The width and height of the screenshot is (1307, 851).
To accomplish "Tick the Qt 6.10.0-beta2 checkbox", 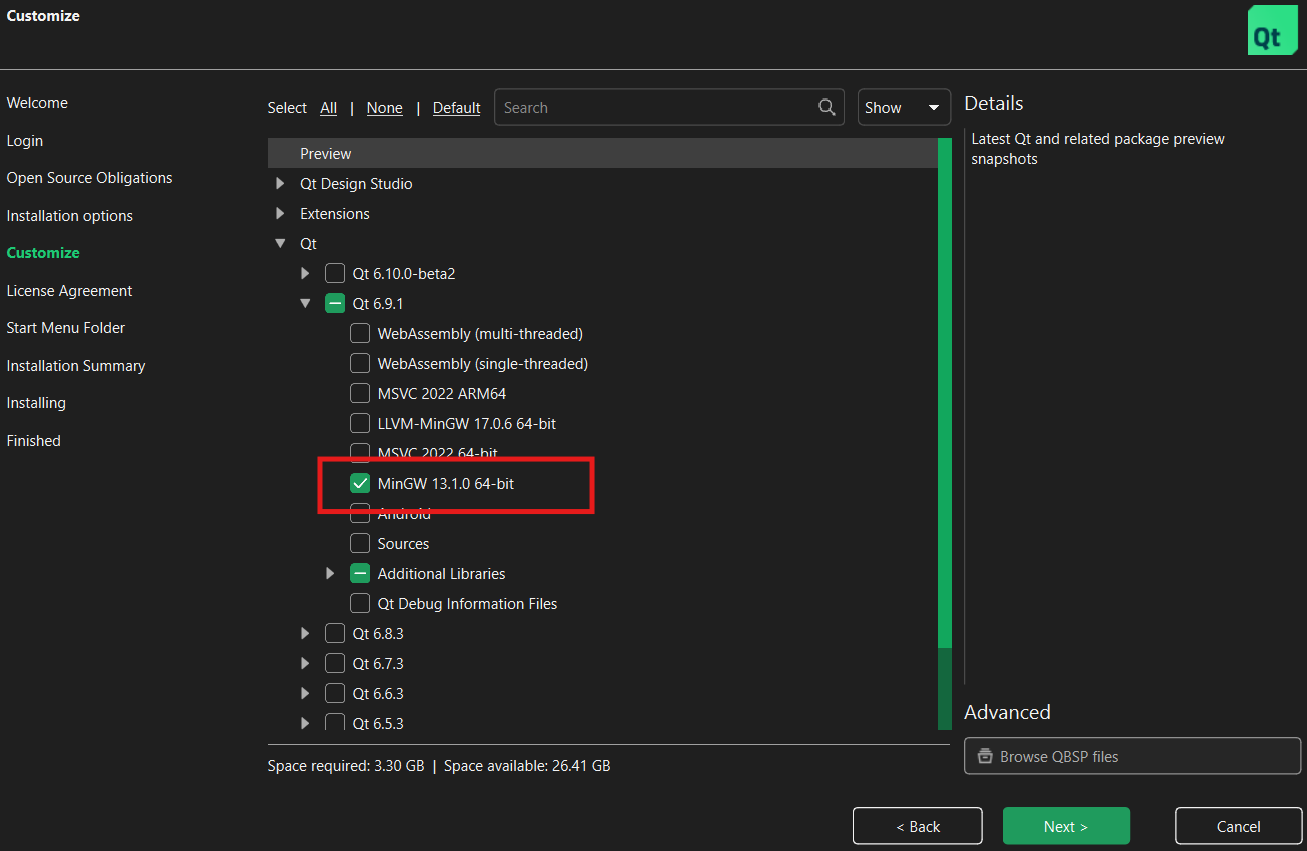I will 335,273.
